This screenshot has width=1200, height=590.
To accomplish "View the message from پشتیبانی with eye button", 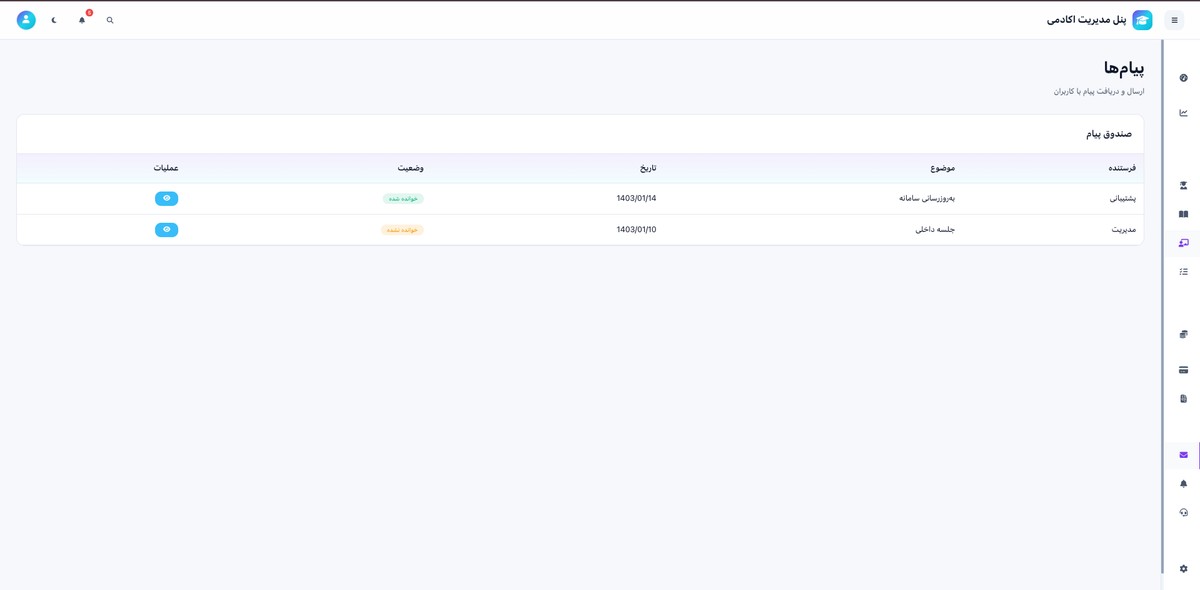I will click(x=166, y=199).
